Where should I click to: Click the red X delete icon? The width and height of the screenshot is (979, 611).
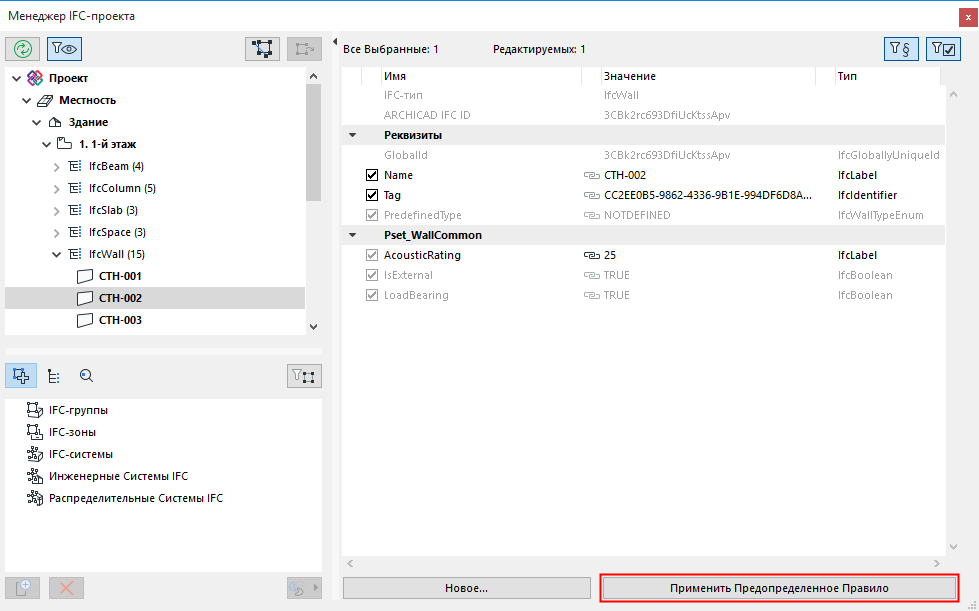click(67, 588)
